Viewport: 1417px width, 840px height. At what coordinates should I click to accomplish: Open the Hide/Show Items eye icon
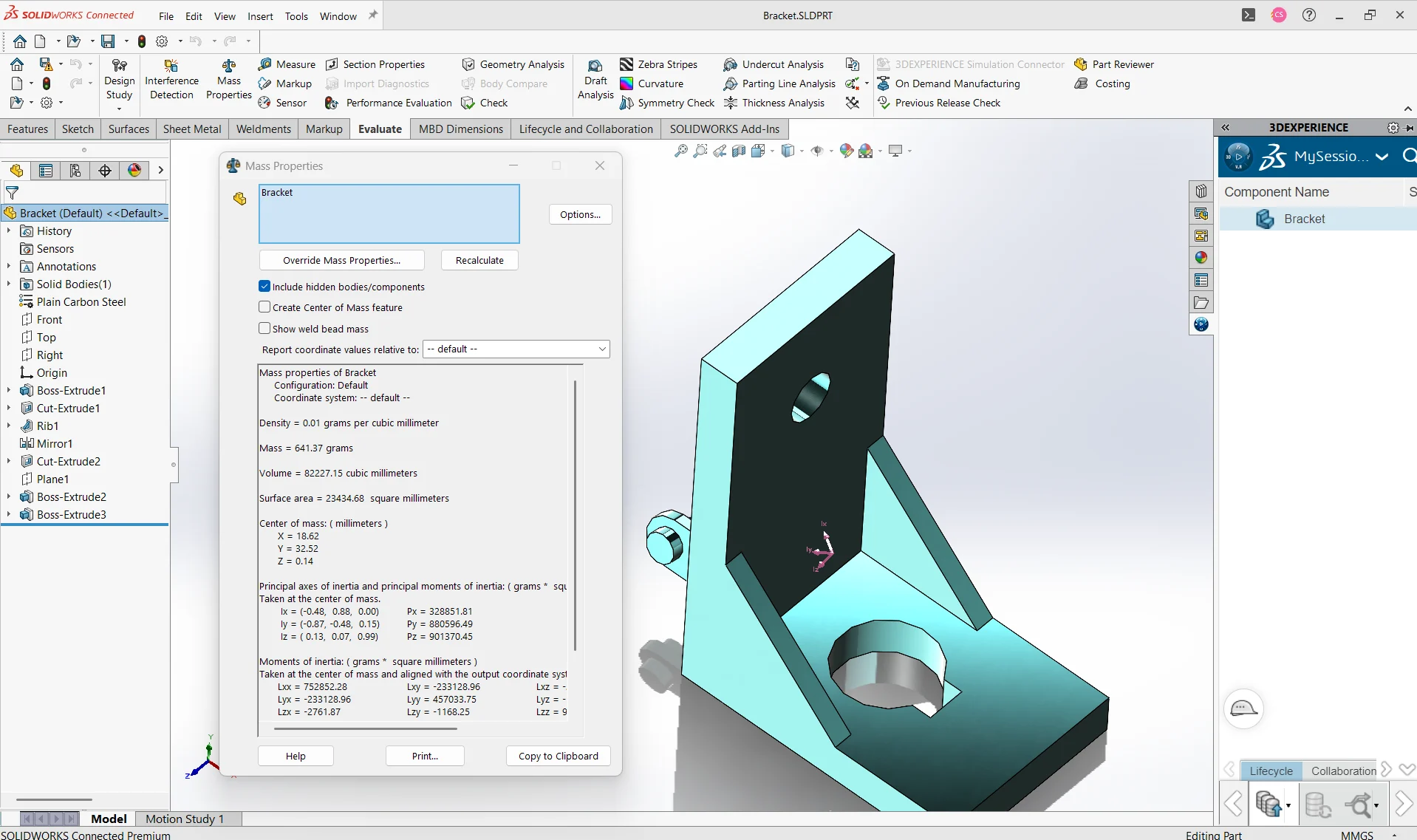pos(816,151)
